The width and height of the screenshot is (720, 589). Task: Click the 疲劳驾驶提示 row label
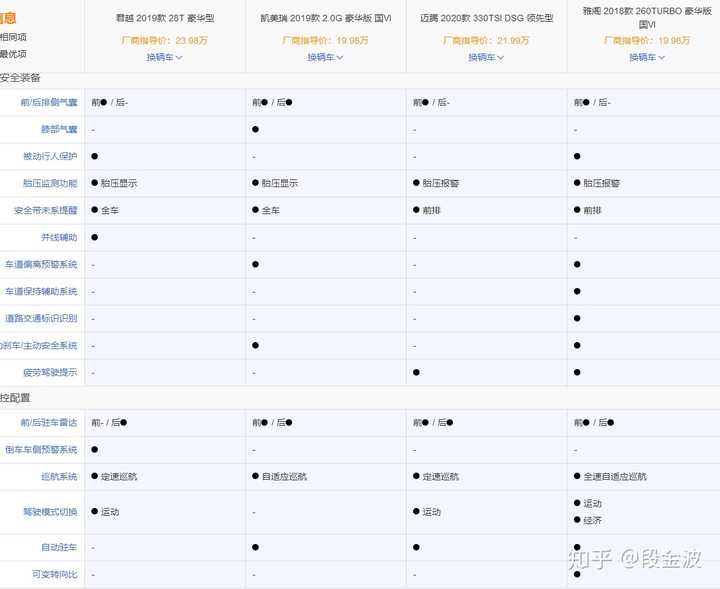click(50, 372)
